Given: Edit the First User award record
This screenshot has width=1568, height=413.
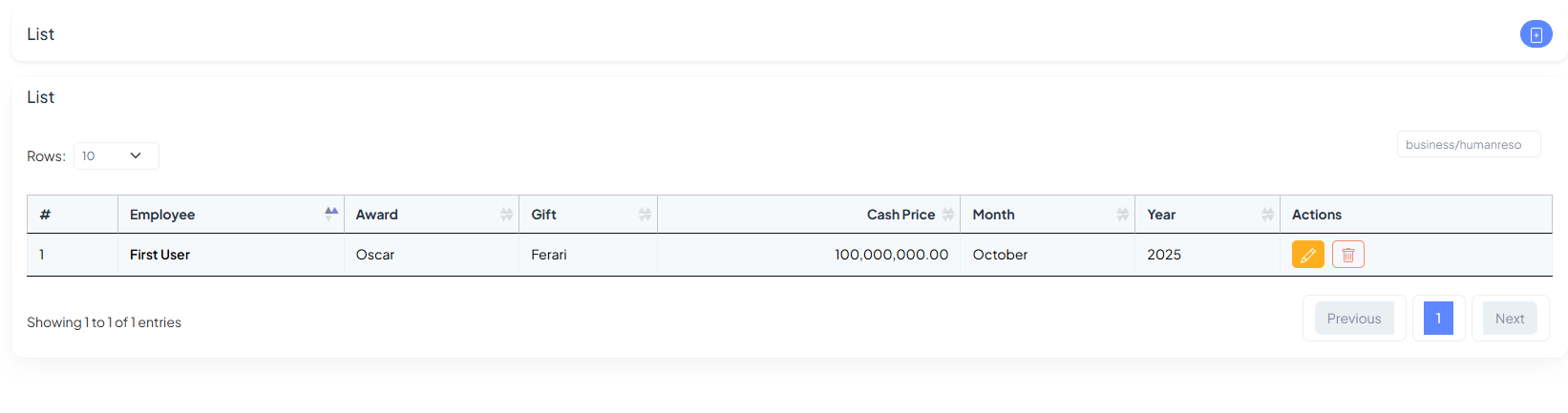Looking at the screenshot, I should [x=1307, y=255].
